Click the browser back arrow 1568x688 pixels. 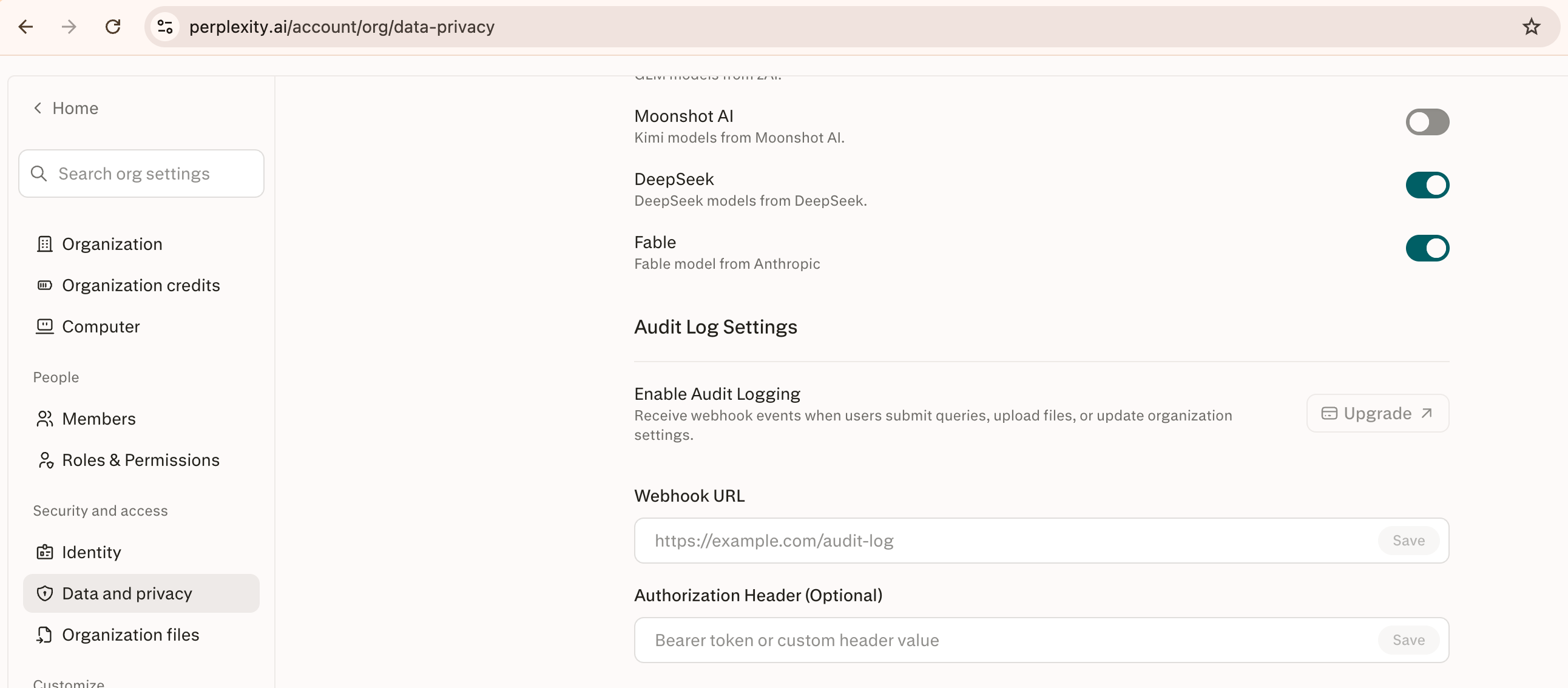click(x=25, y=27)
